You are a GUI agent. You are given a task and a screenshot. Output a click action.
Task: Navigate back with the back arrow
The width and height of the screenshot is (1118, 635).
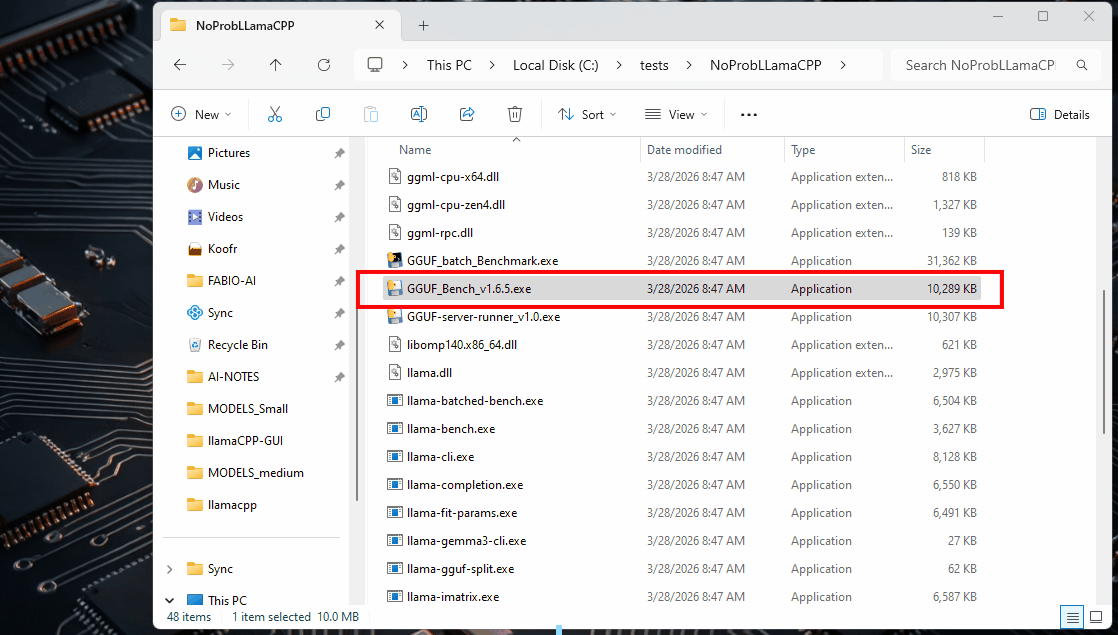click(180, 65)
